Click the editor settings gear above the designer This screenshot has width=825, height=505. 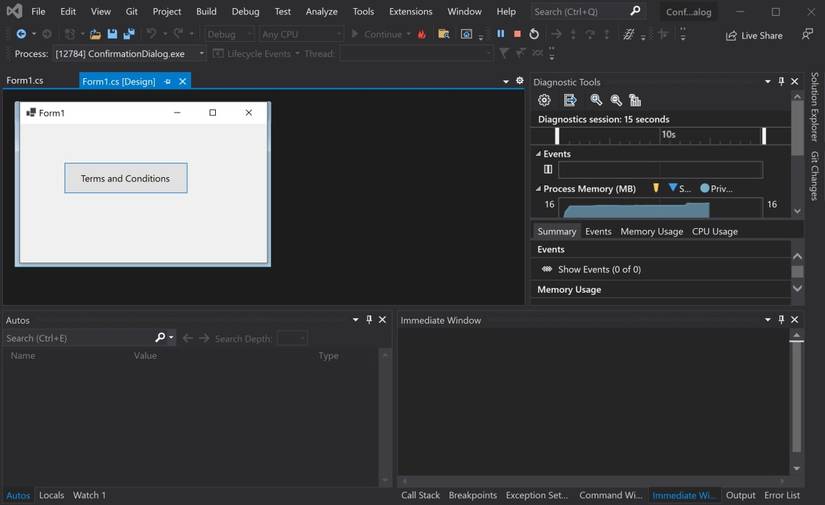click(x=520, y=80)
